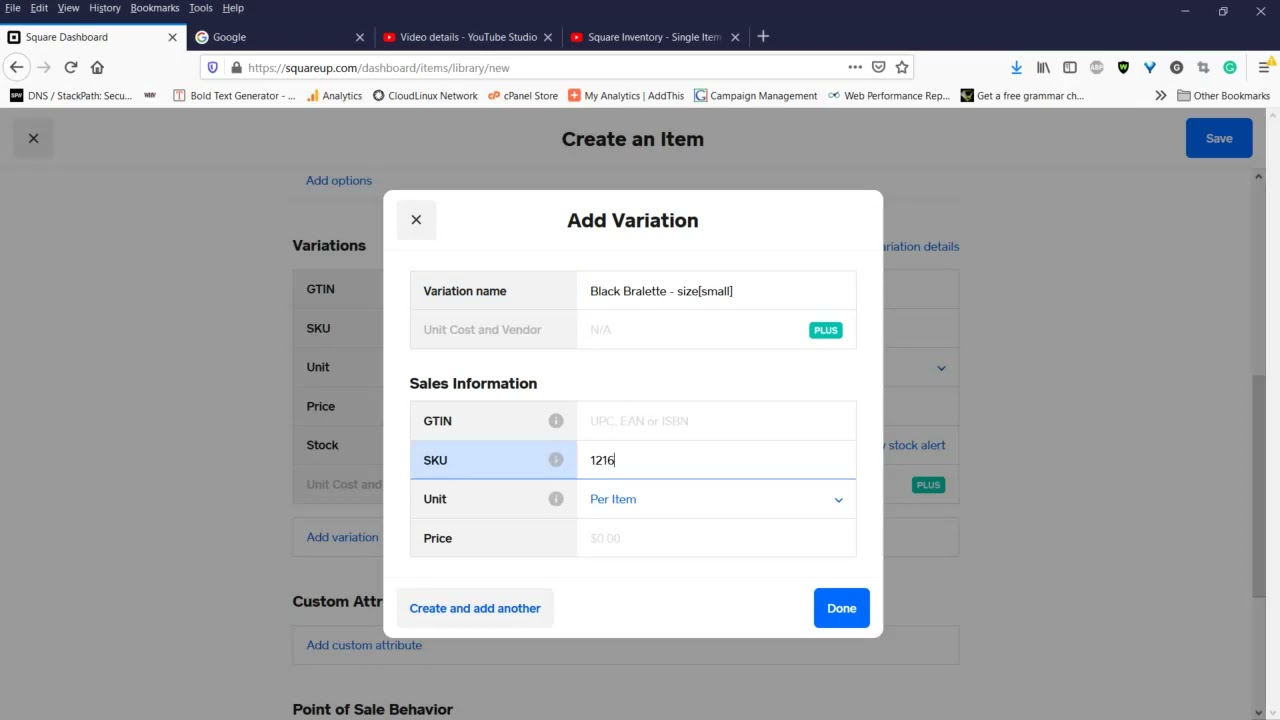
Task: Click the Unit info icon
Action: point(556,499)
